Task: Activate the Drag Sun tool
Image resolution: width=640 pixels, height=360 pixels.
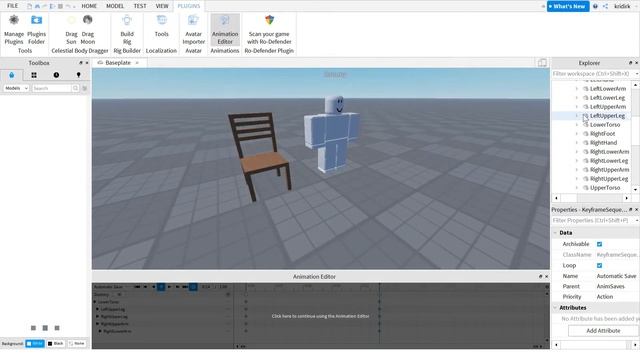Action: point(71,30)
